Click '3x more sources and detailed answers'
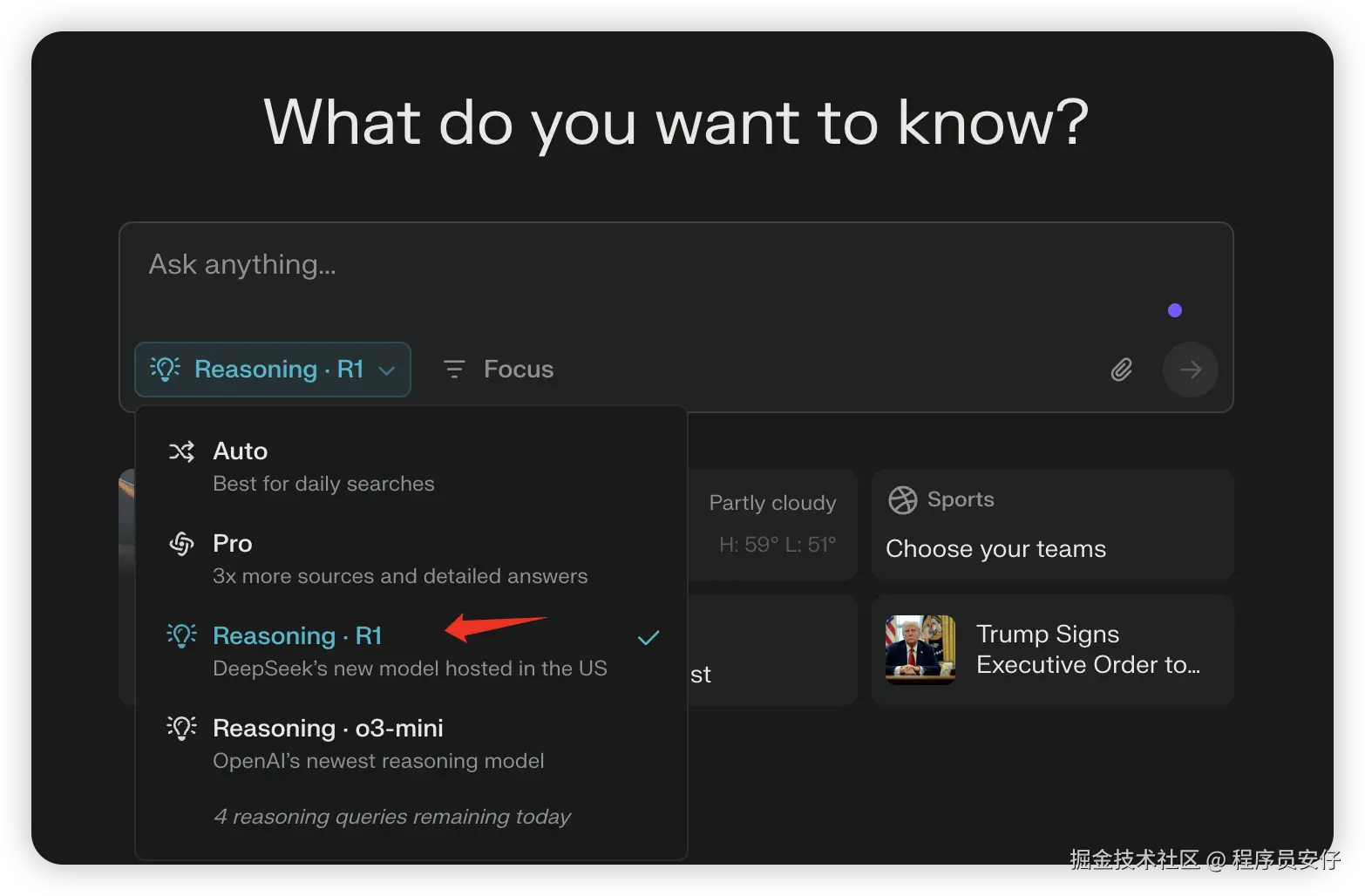This screenshot has width=1365, height=896. coord(400,576)
